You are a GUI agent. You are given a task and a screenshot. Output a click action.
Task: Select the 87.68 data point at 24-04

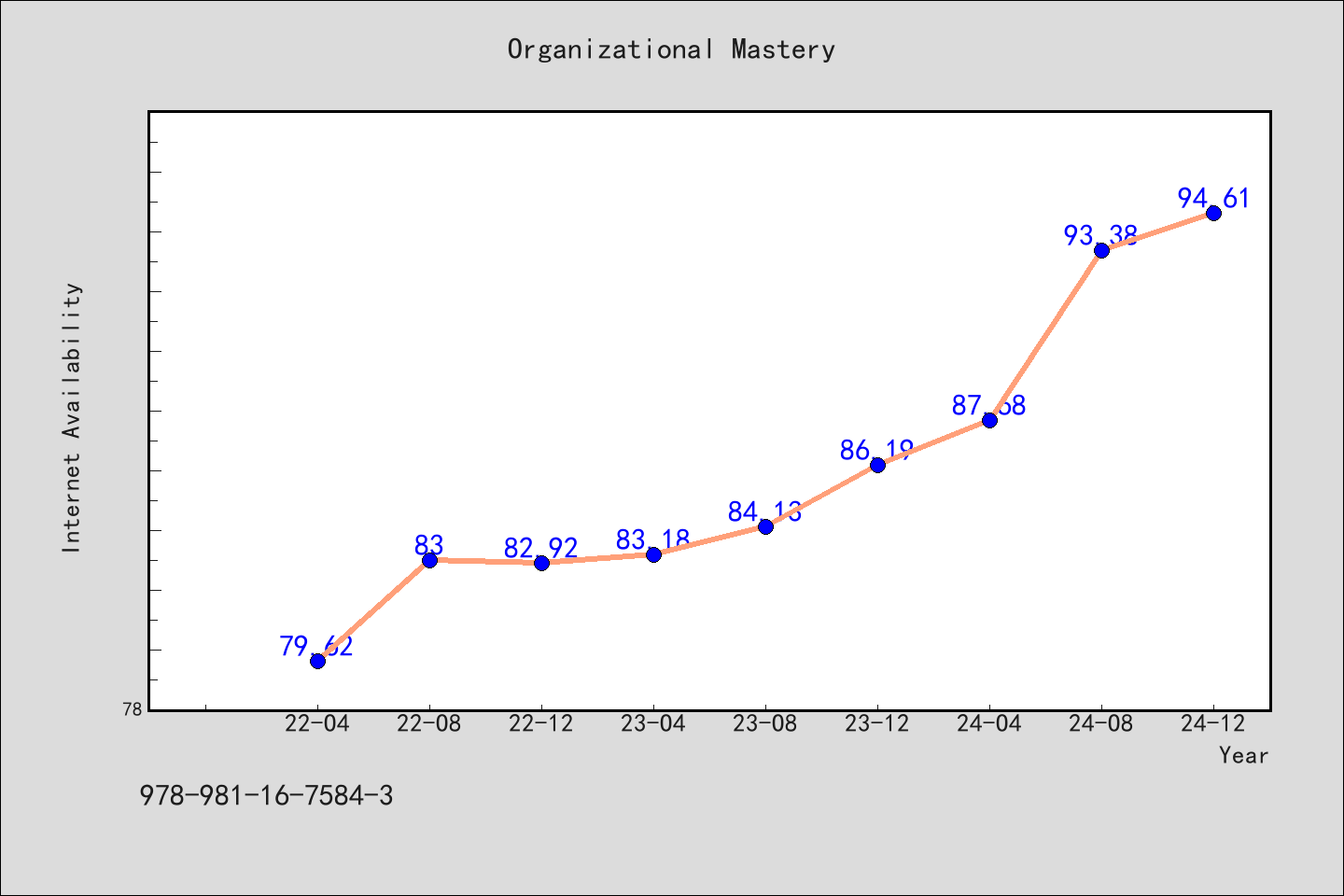tap(989, 420)
